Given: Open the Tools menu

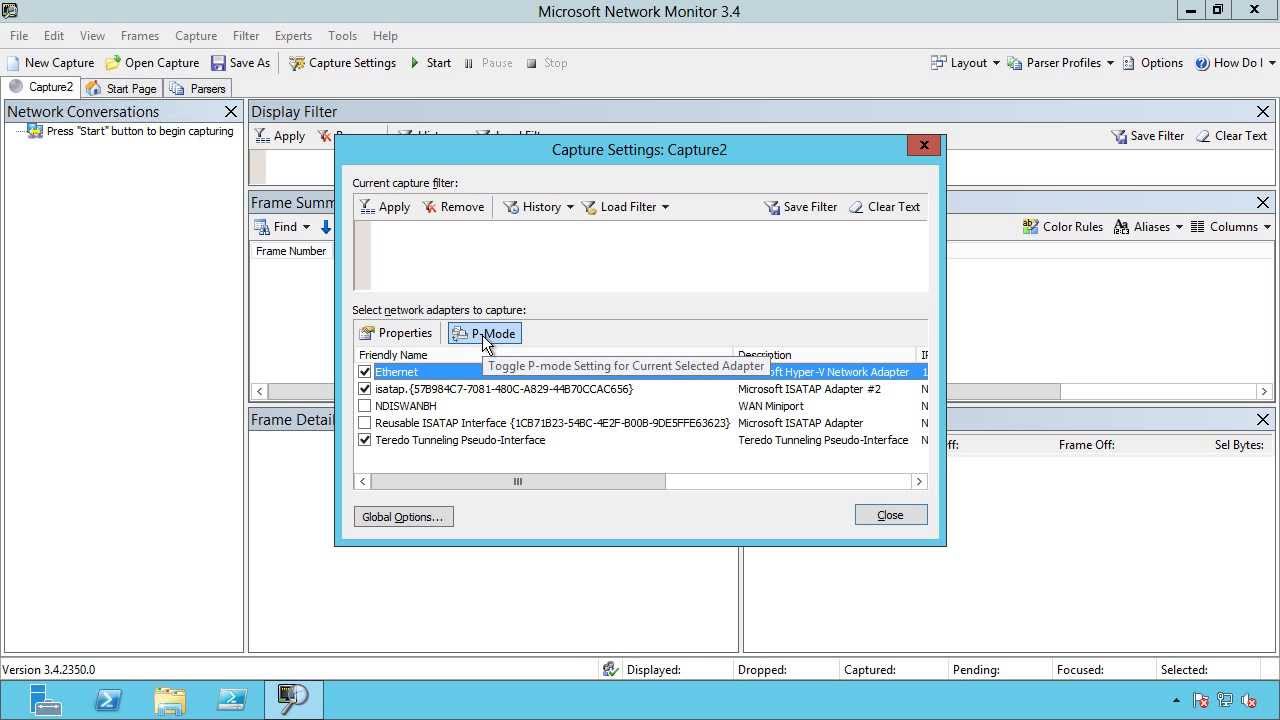Looking at the screenshot, I should pyautogui.click(x=342, y=36).
